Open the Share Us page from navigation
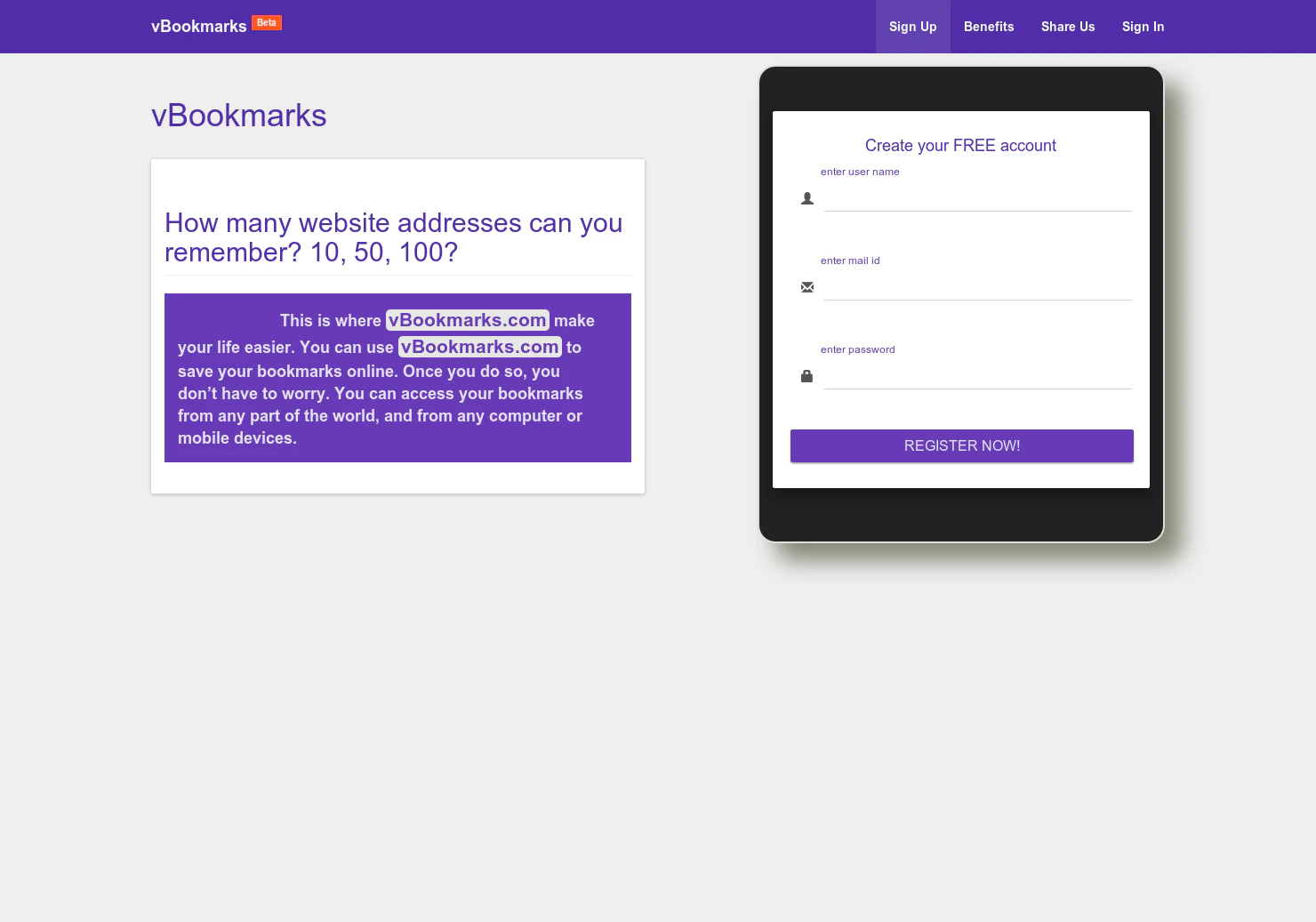 click(x=1067, y=27)
